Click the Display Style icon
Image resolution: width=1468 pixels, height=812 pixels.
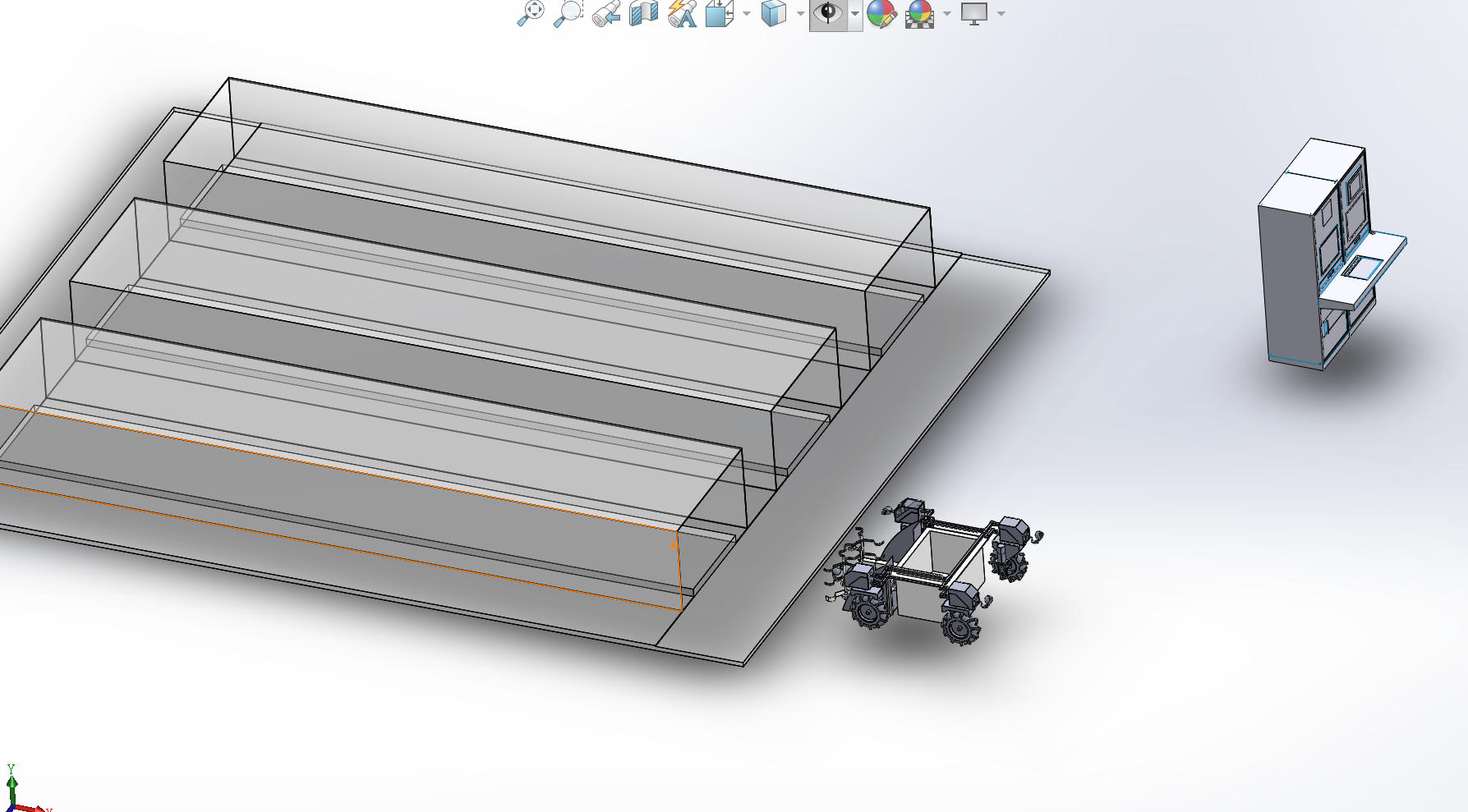(x=773, y=14)
